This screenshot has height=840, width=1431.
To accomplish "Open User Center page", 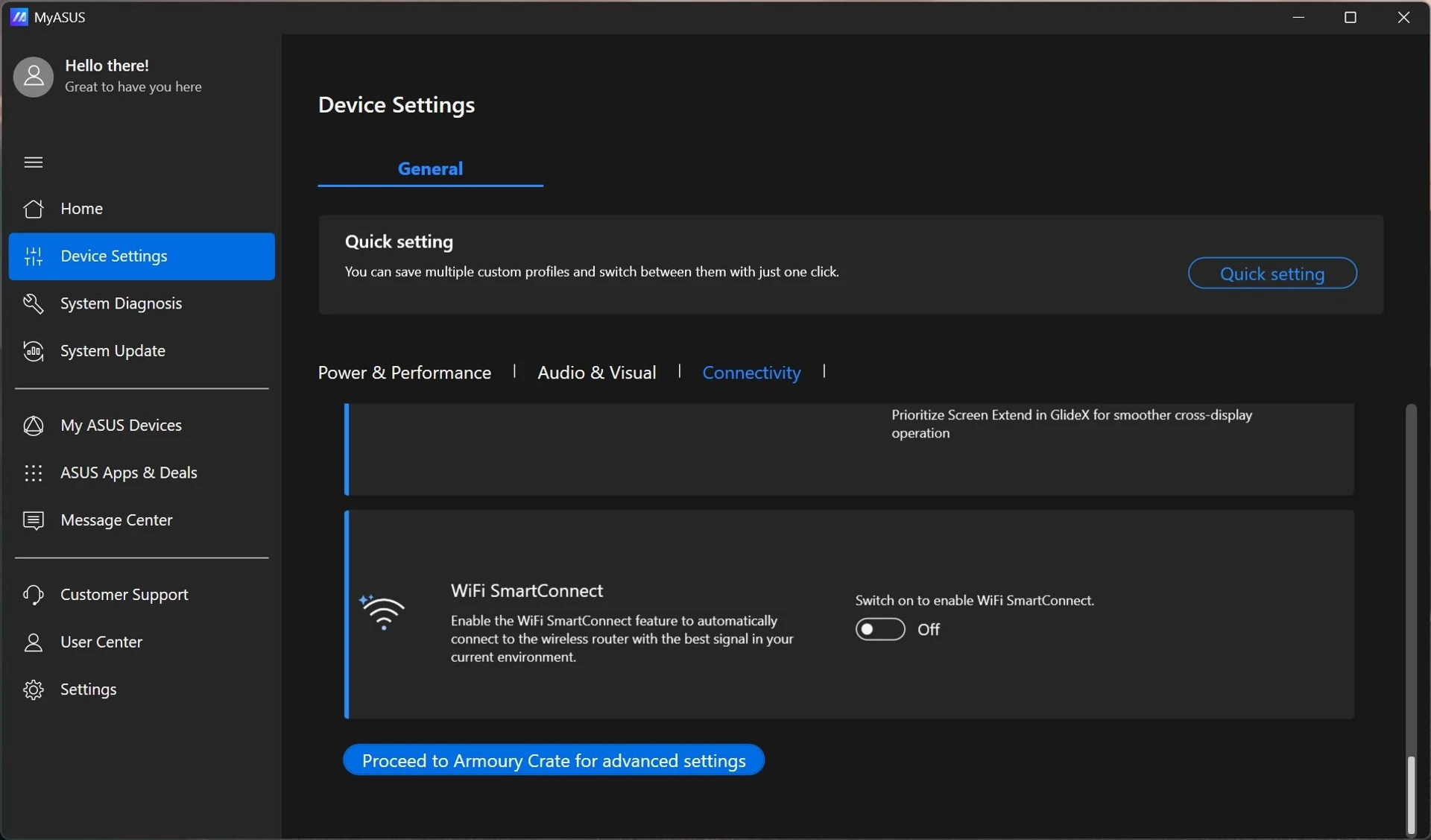I will click(142, 642).
